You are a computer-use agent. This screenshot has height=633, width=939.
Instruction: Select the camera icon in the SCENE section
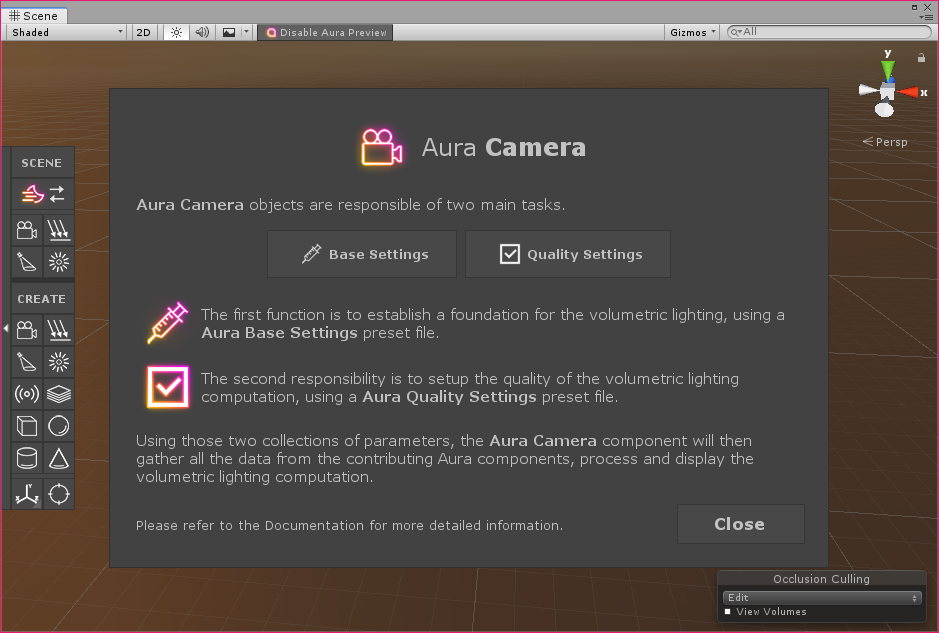[x=27, y=230]
